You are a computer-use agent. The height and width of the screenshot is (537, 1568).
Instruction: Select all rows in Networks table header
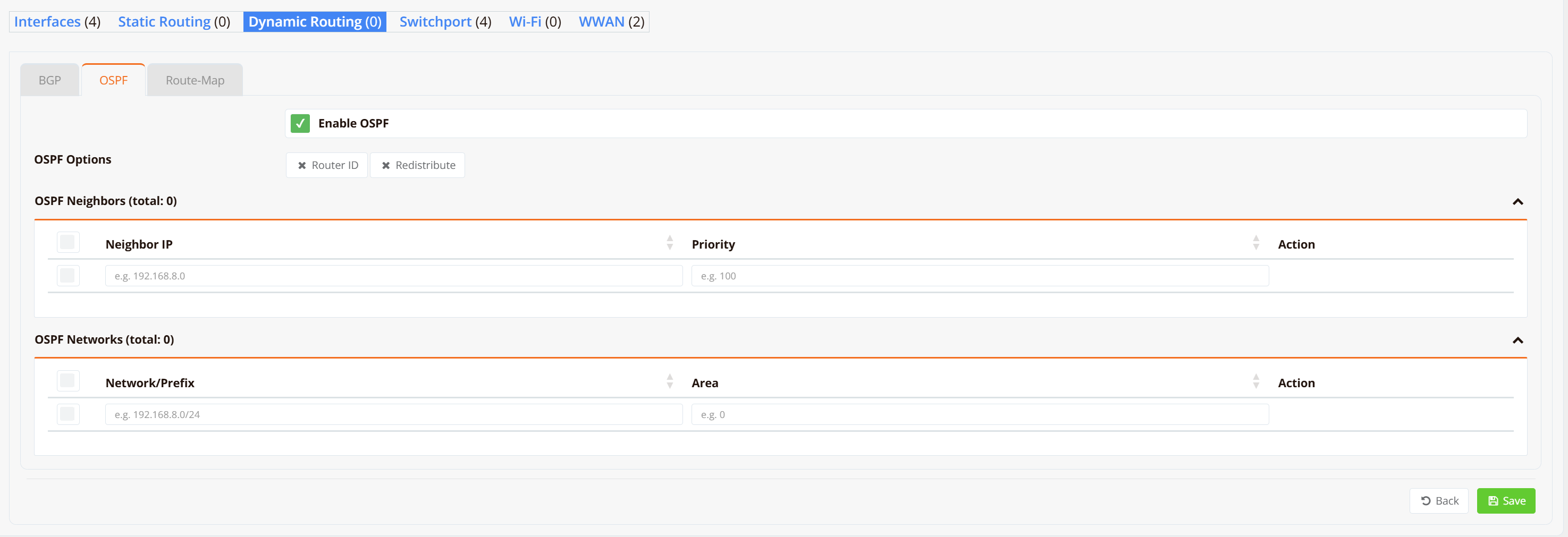click(x=68, y=381)
